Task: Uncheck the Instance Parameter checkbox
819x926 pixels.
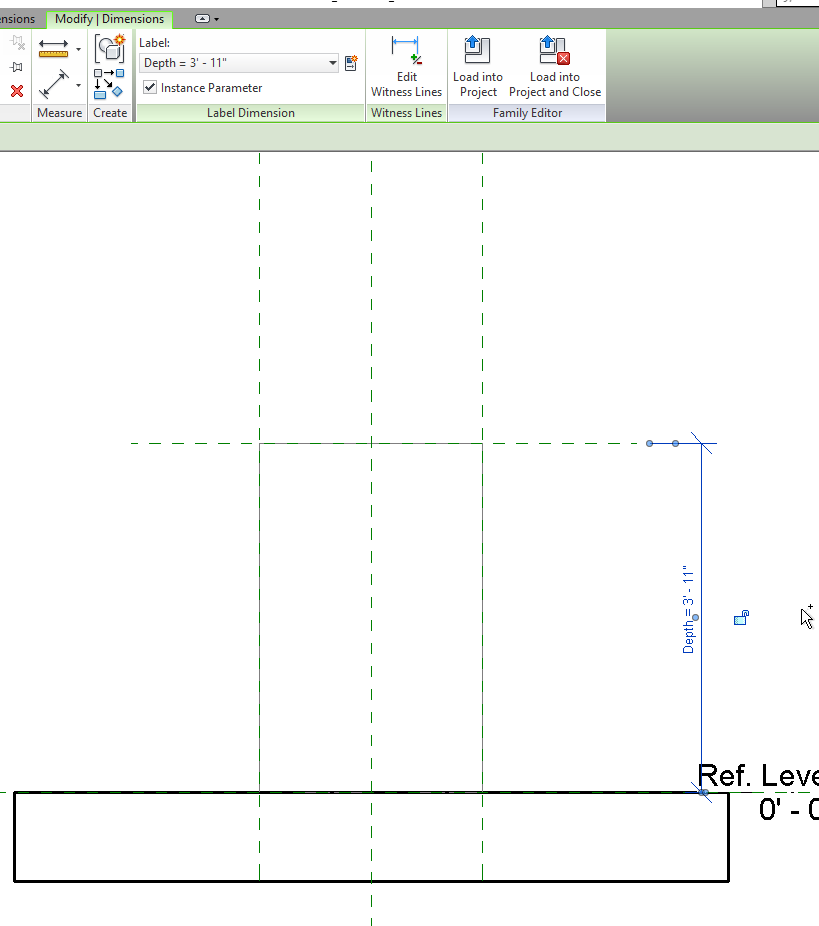Action: tap(150, 87)
